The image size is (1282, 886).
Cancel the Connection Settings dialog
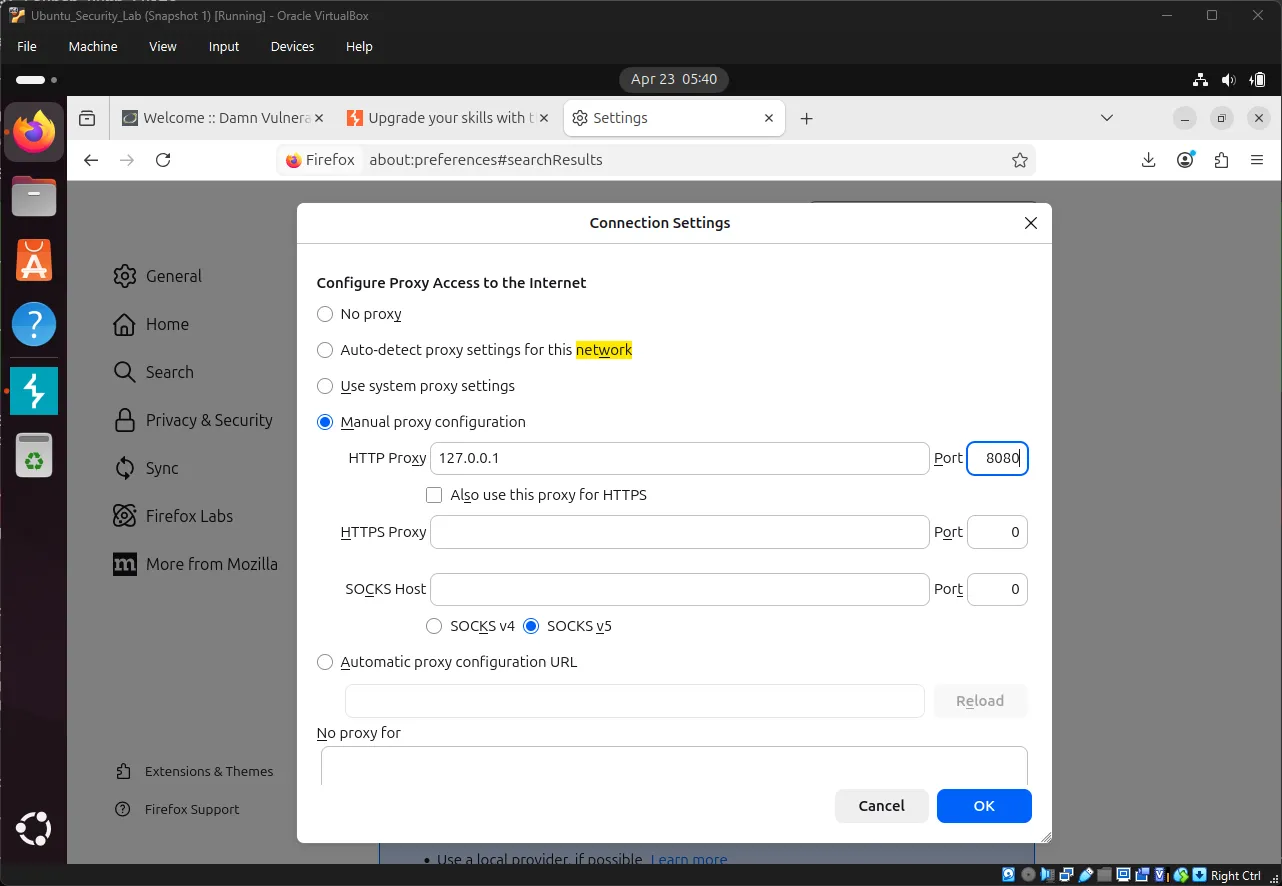881,806
